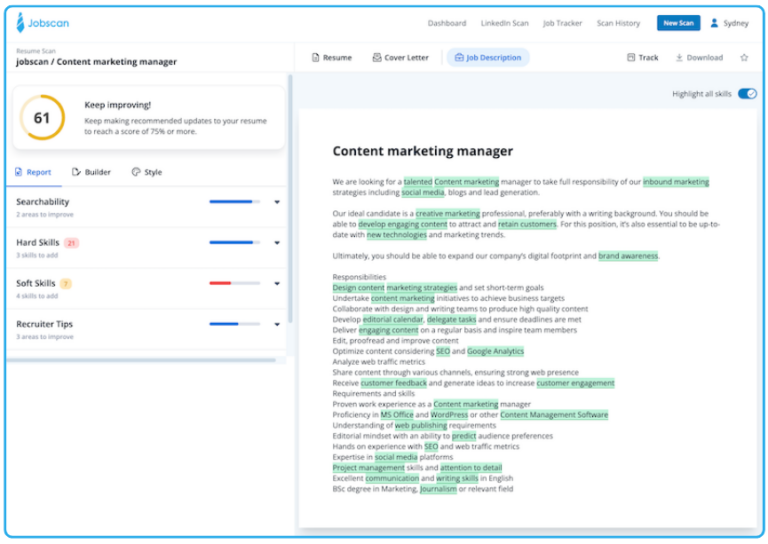The image size is (768, 544).
Task: Expand the Searchability section
Action: [277, 202]
